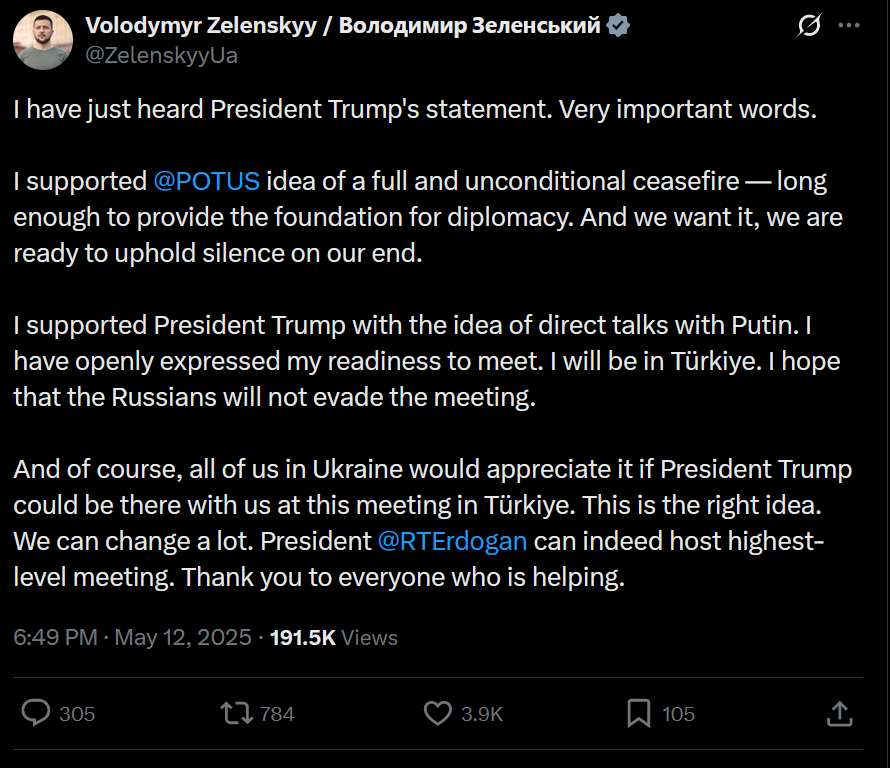890x768 pixels.
Task: View the 191.5K Views analytics
Action: click(x=334, y=637)
